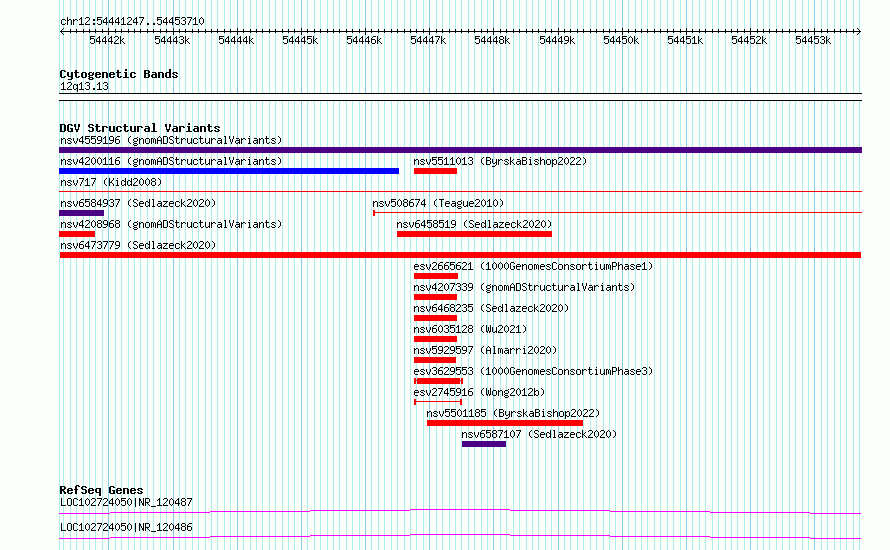Click the DGV Structural Variants track title
890x550 pixels.
click(140, 128)
